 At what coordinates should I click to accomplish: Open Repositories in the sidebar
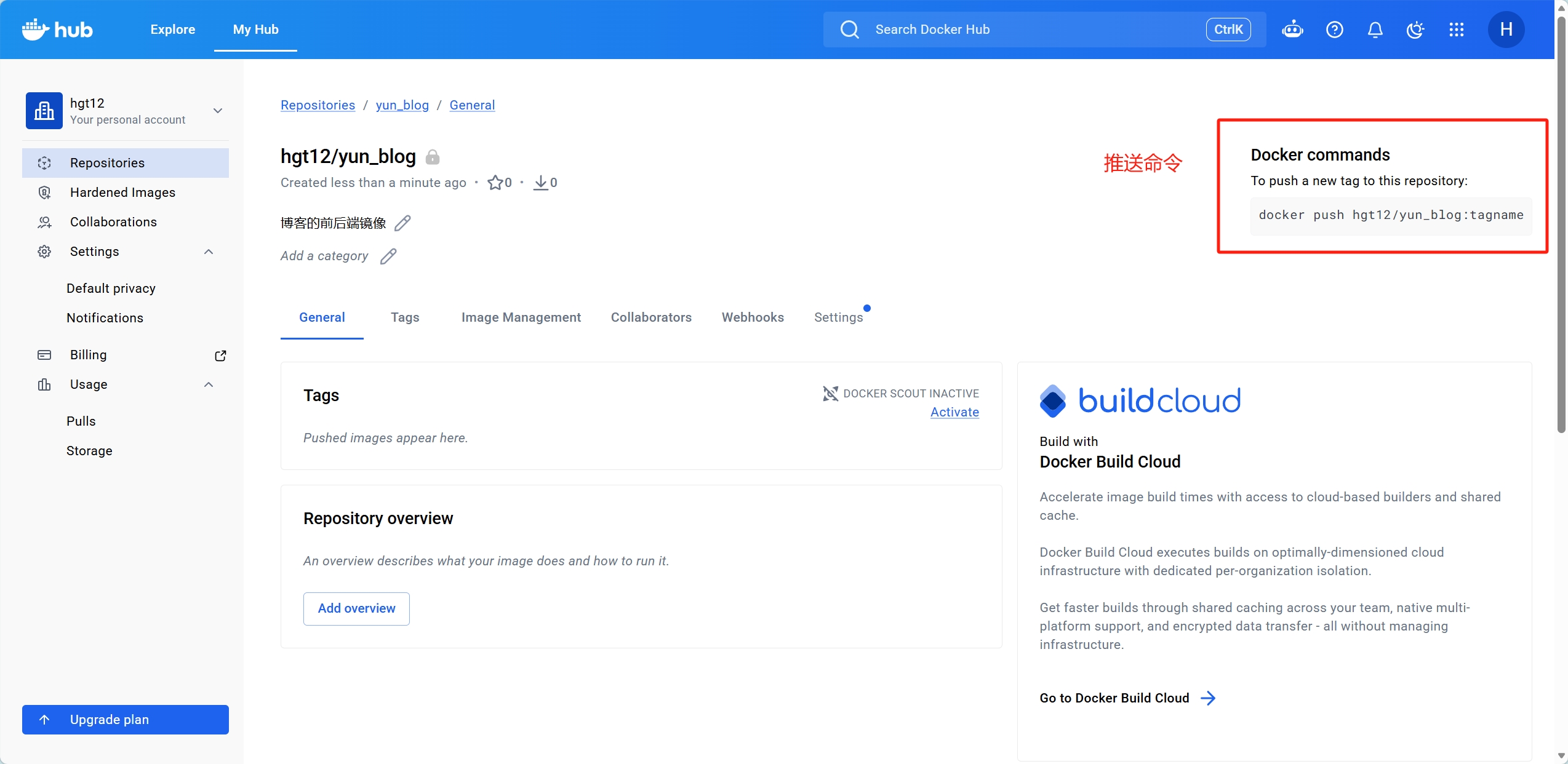click(x=126, y=163)
